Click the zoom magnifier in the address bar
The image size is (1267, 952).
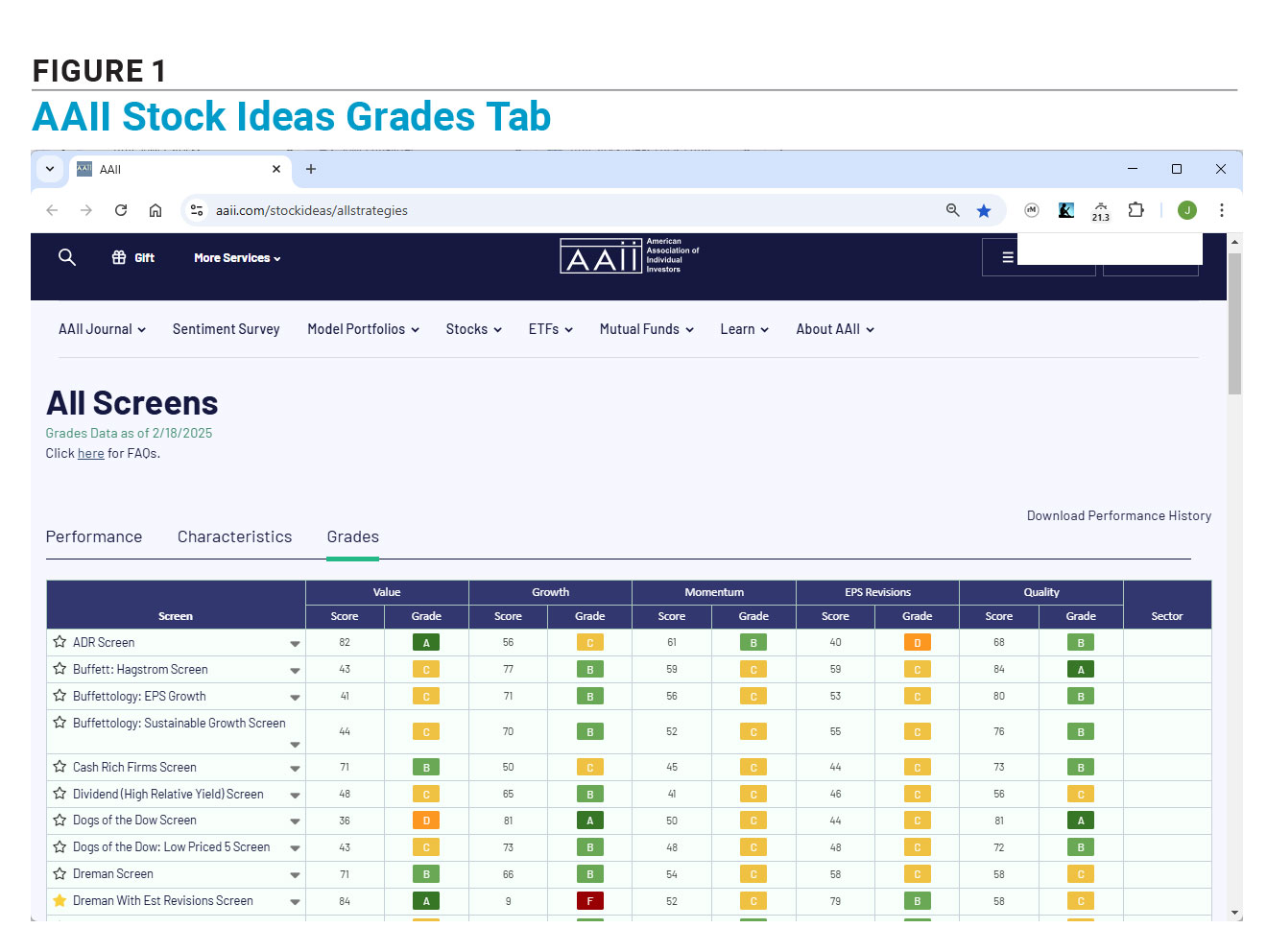(x=952, y=210)
